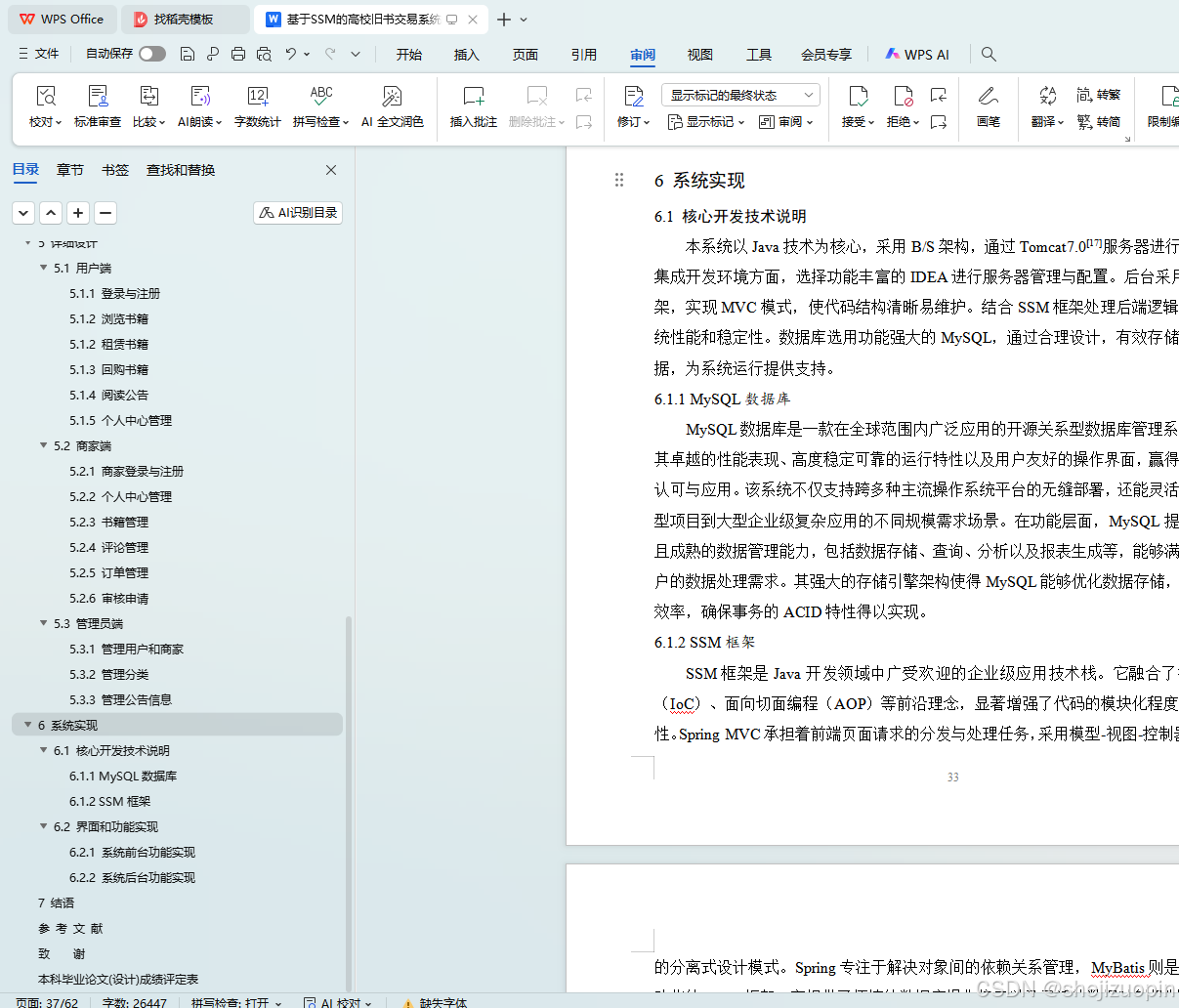Viewport: 1179px width, 1008px height.
Task: Jump to 参 考 文 献 in outline
Action: point(69,928)
